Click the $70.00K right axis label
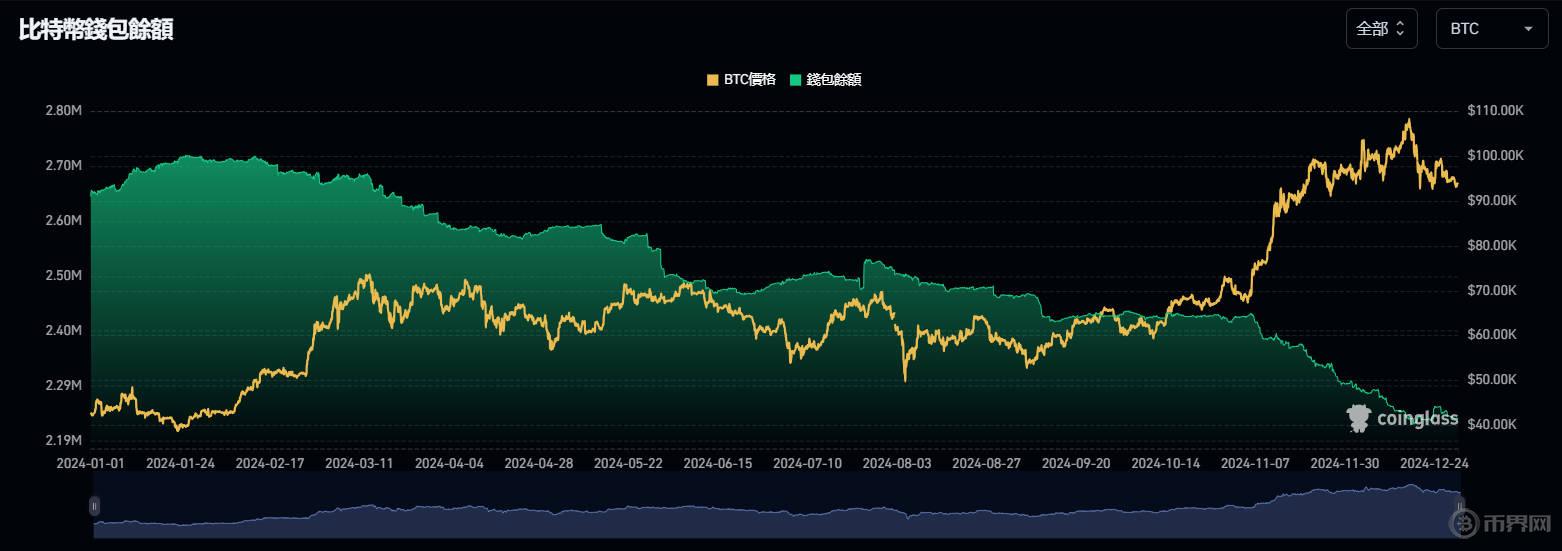 point(1492,290)
